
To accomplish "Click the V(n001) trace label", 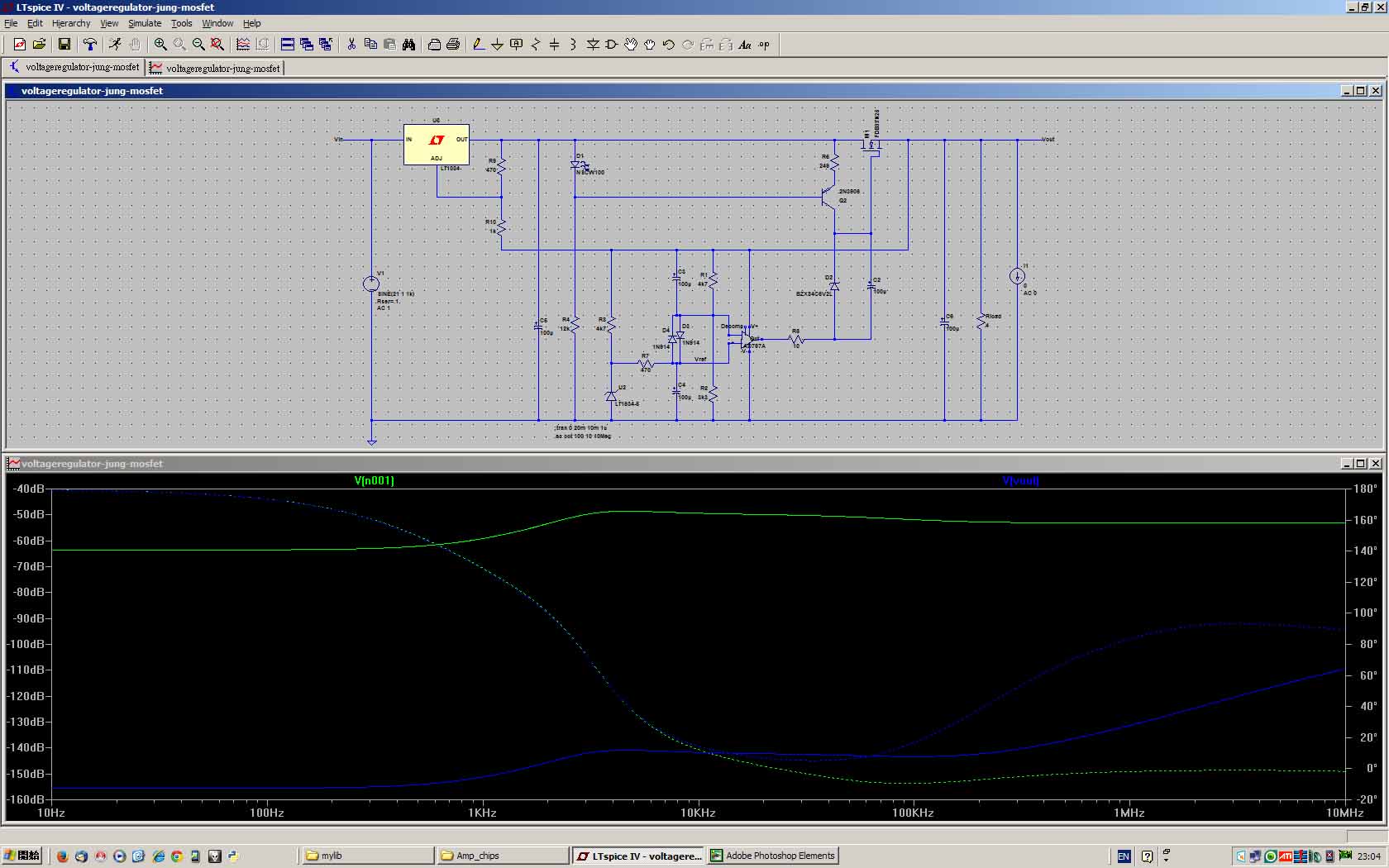I will tap(375, 480).
